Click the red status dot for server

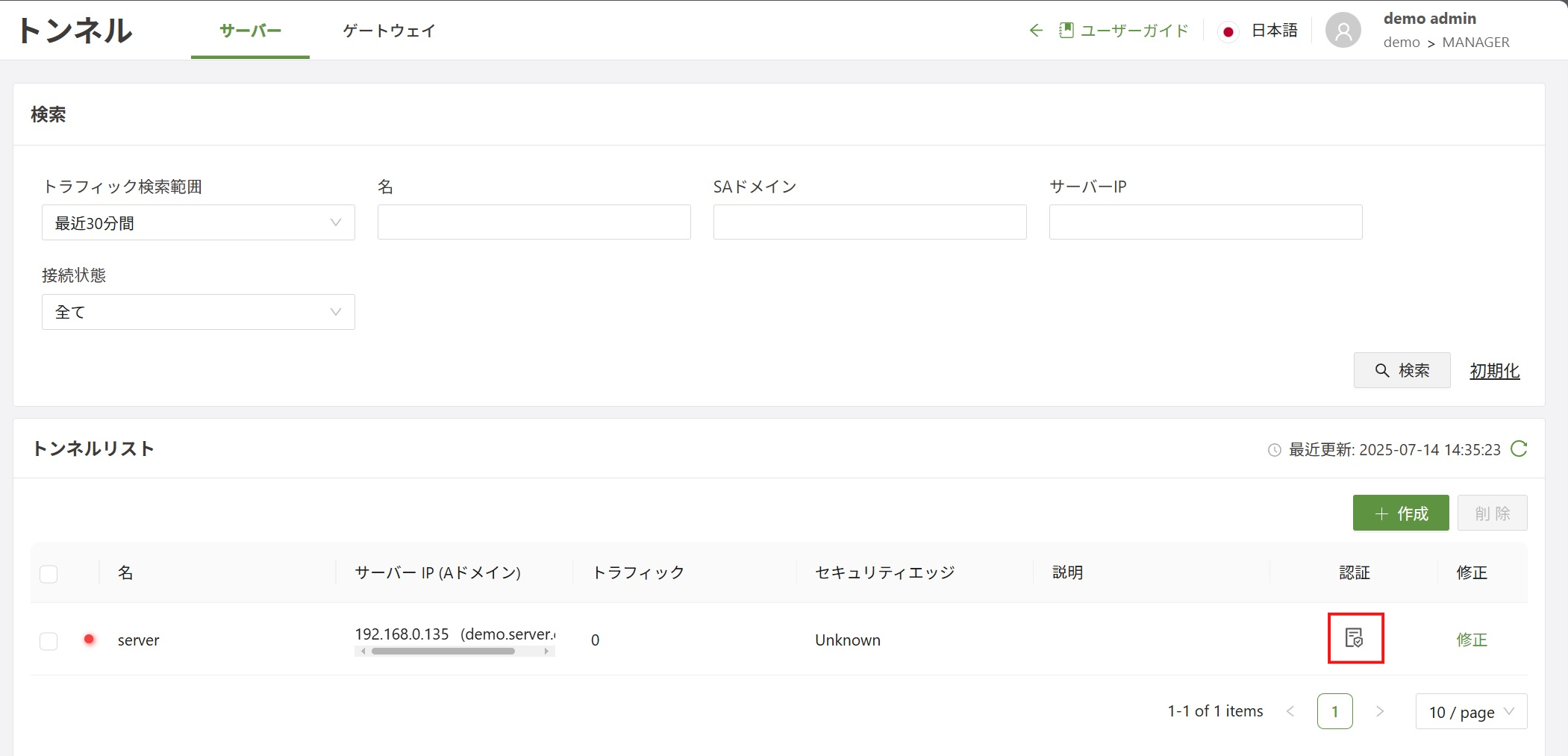click(90, 639)
